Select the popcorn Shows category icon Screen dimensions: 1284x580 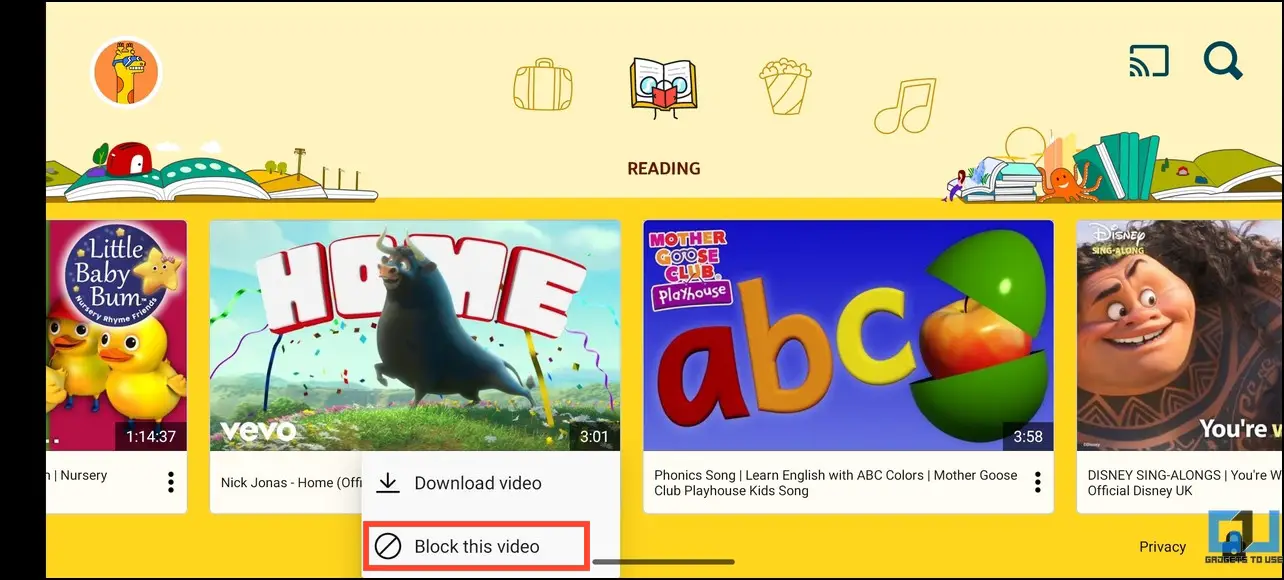[x=785, y=85]
